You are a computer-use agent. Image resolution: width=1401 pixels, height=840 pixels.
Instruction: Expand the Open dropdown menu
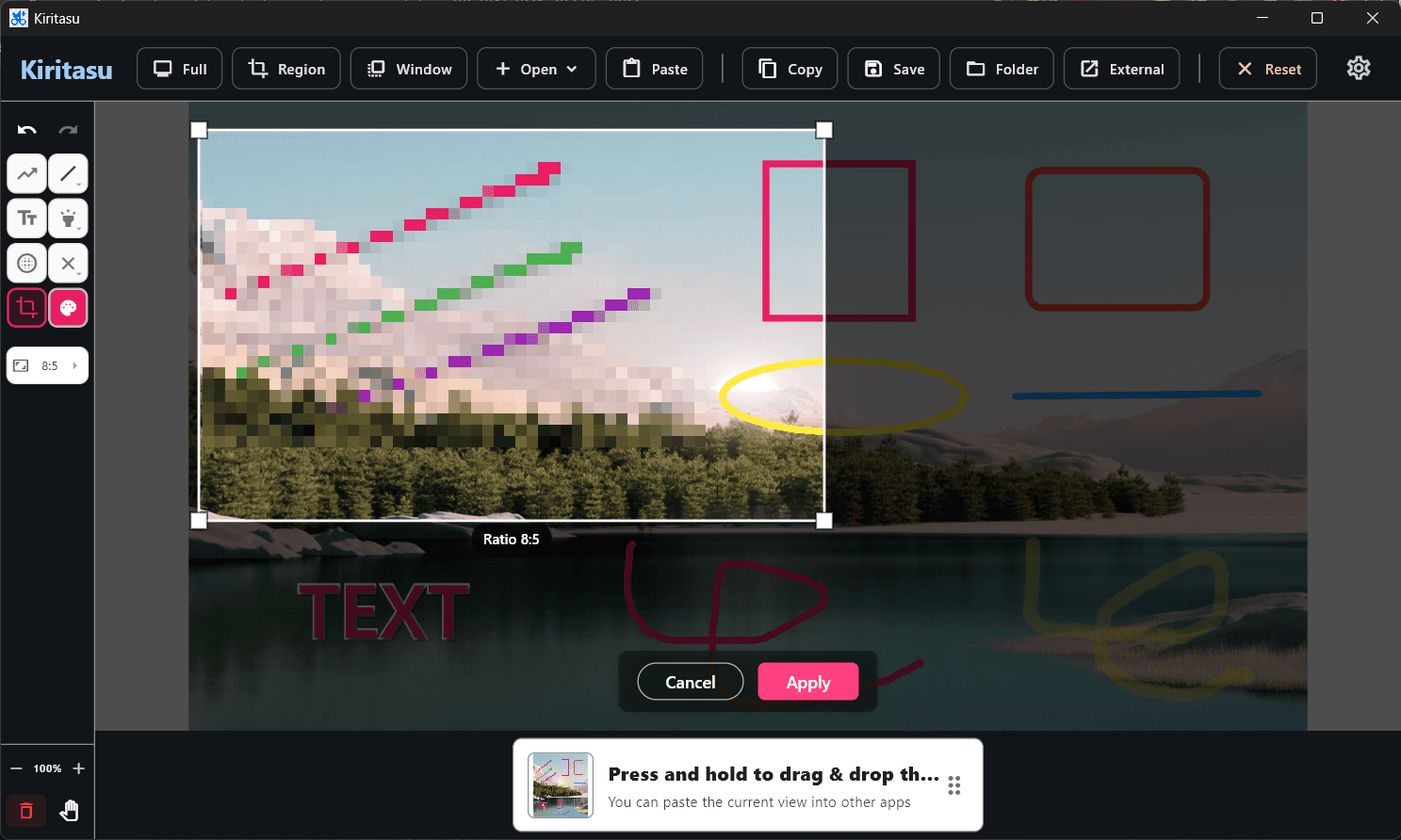point(536,69)
